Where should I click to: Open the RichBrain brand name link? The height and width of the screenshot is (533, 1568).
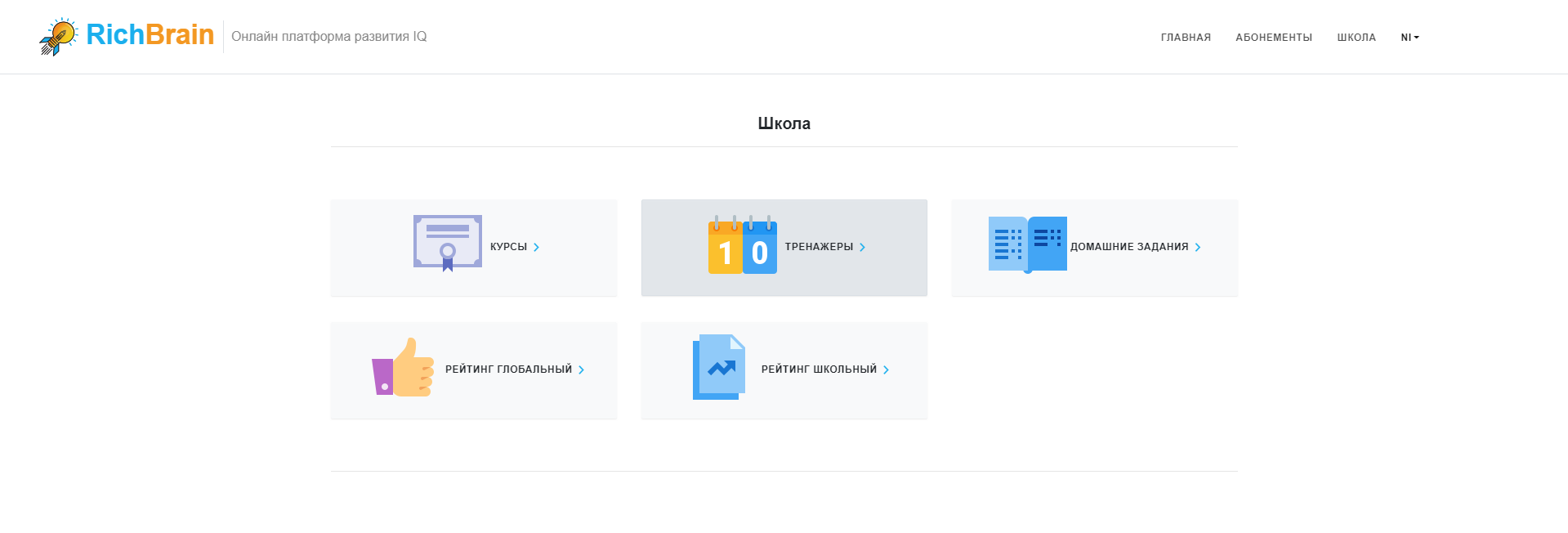click(x=150, y=35)
